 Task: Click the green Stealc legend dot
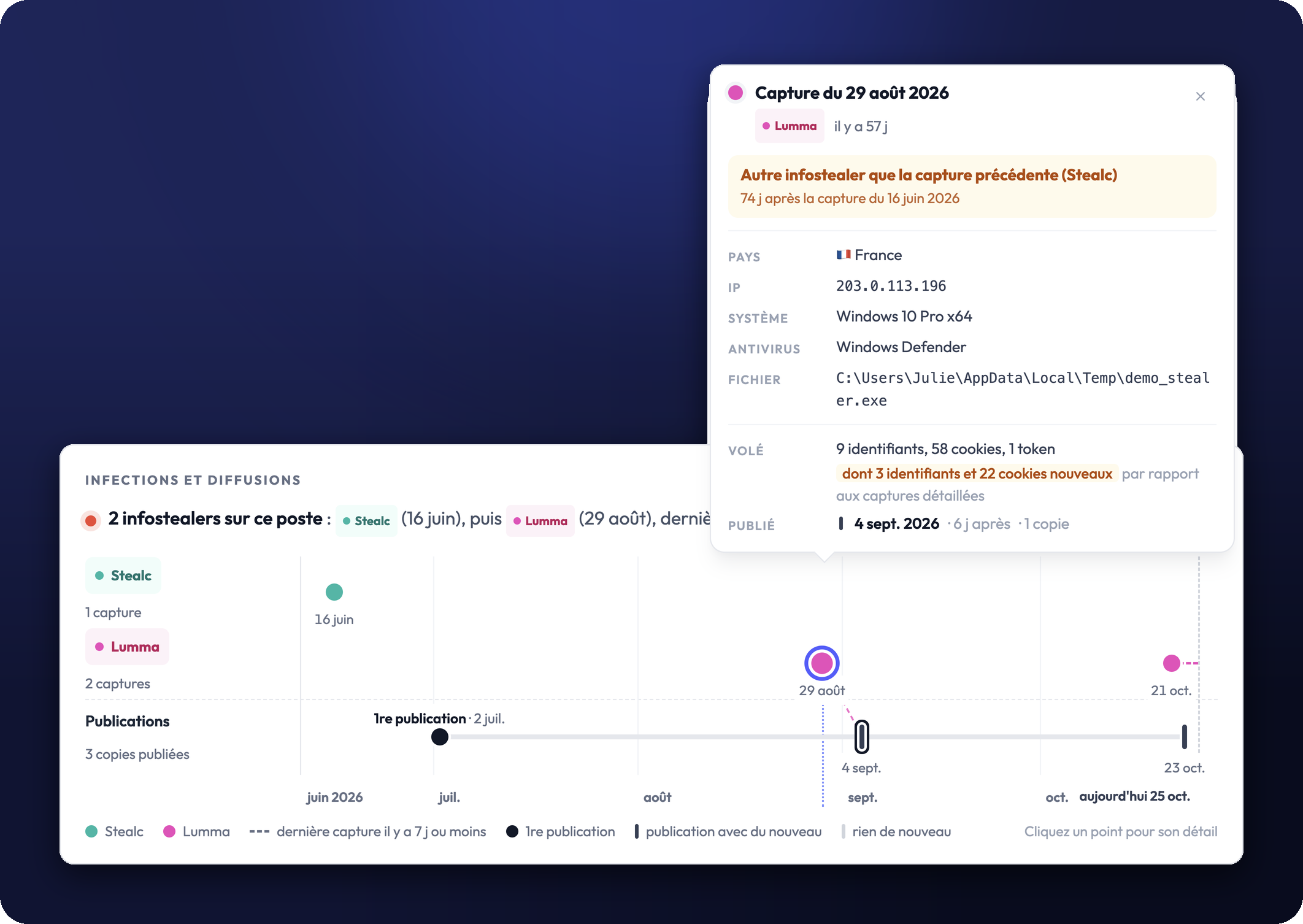pyautogui.click(x=91, y=831)
